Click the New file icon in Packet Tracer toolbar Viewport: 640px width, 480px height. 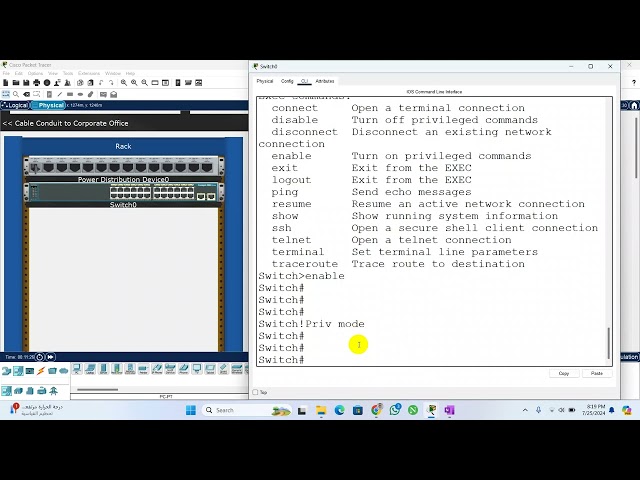point(6,83)
